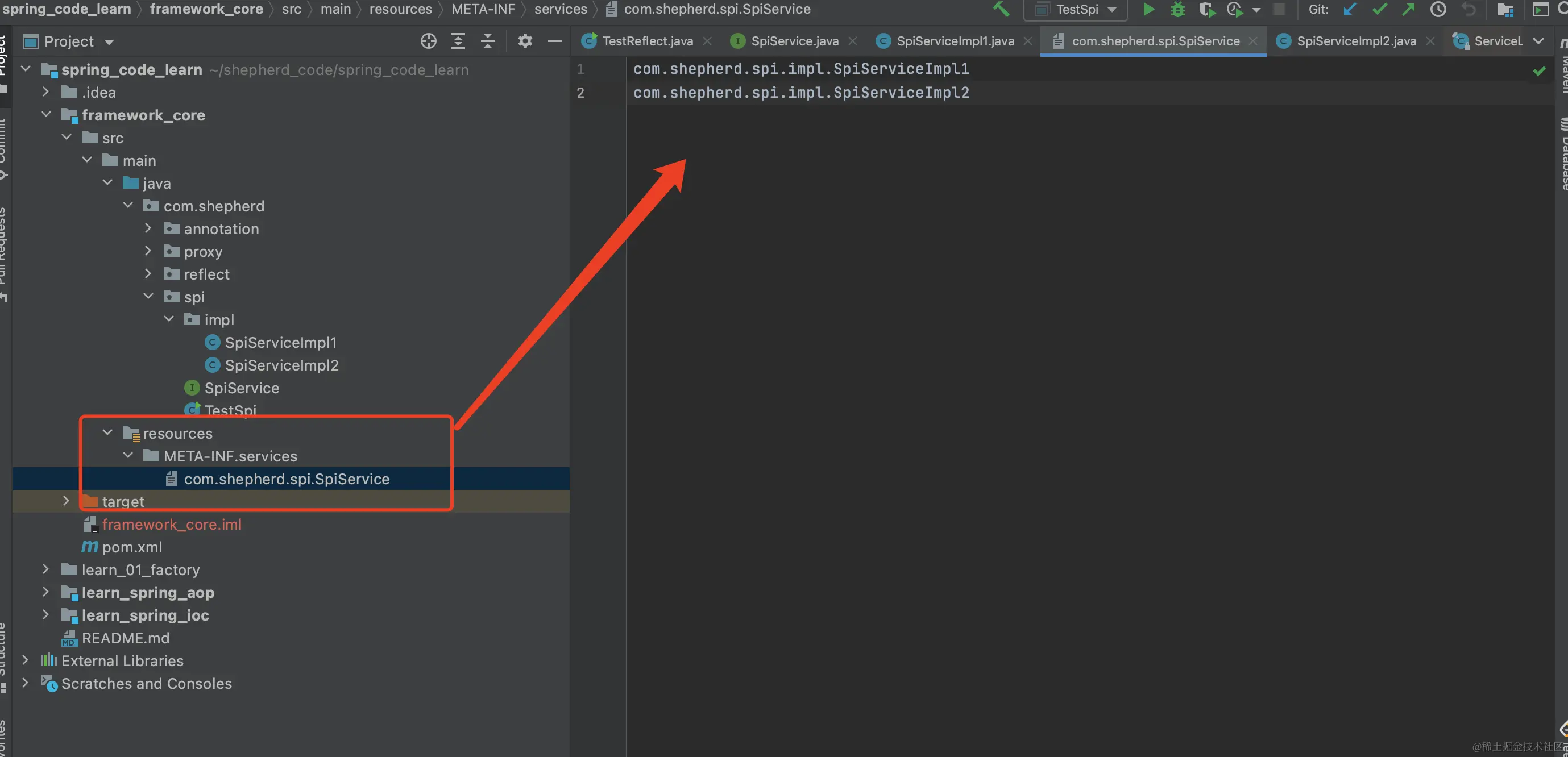
Task: Expand External Libraries node
Action: 26,660
